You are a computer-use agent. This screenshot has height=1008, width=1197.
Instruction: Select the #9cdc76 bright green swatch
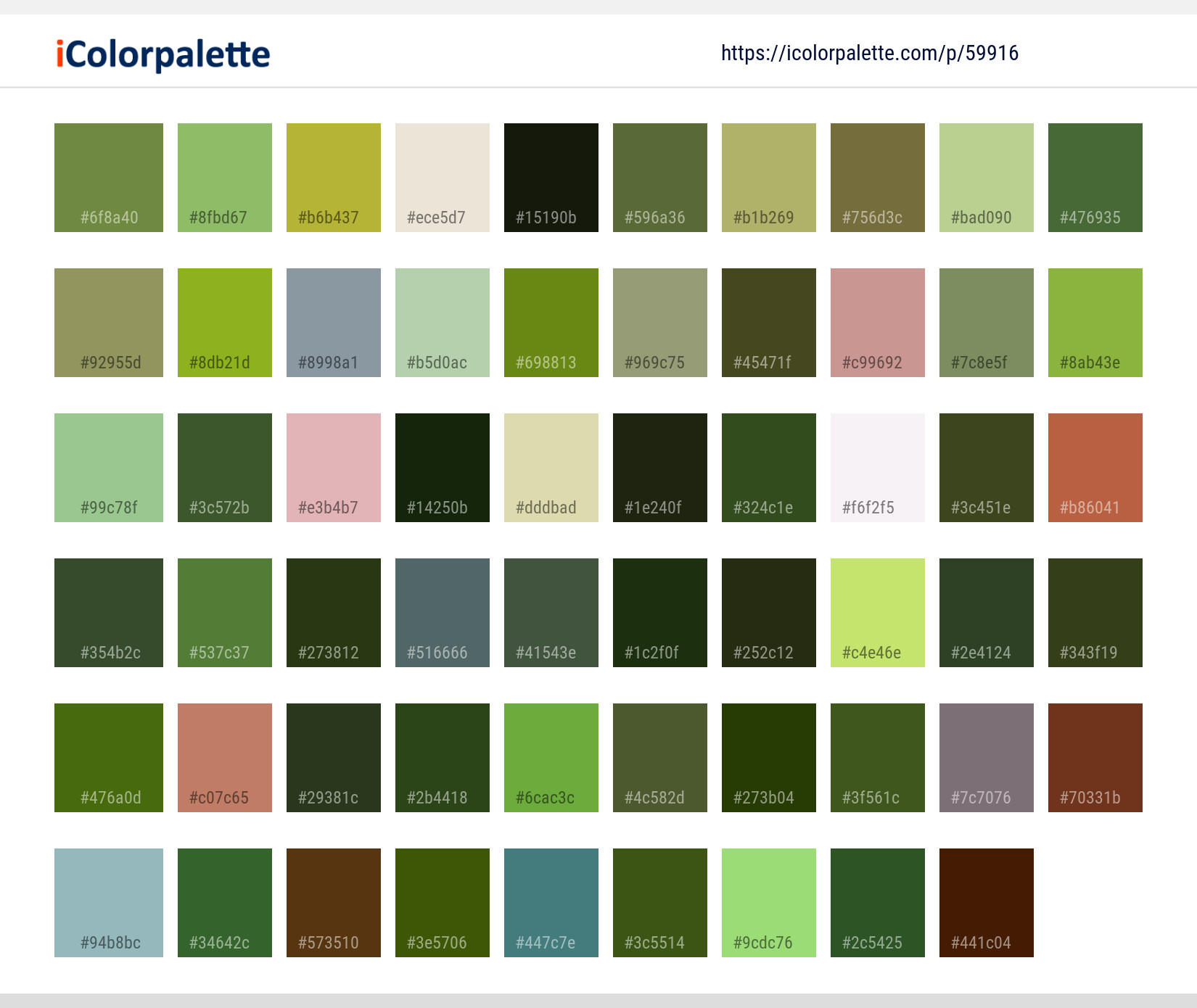click(769, 903)
